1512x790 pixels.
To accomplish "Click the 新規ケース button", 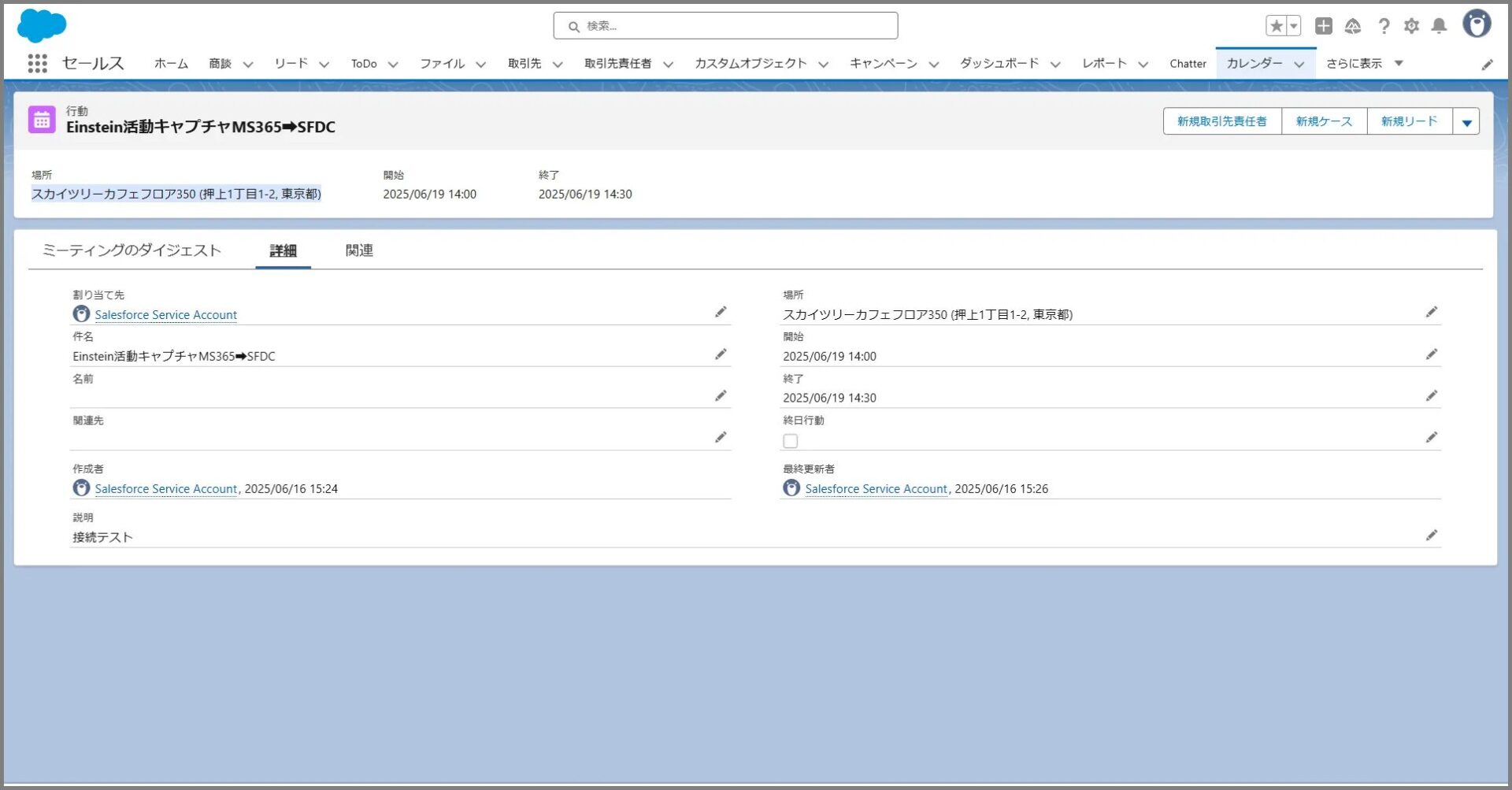I will [1324, 121].
